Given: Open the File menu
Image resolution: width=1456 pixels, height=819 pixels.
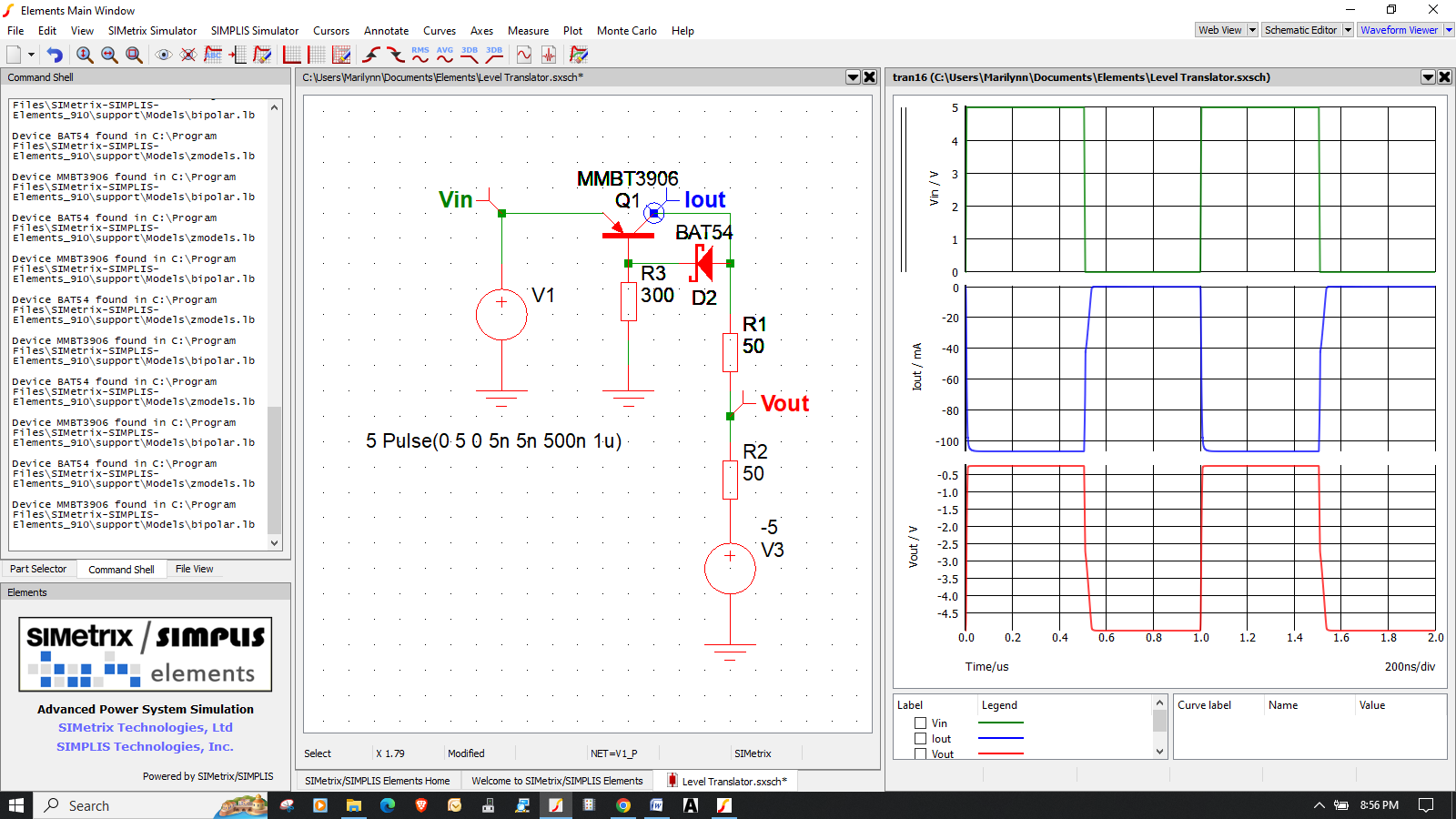Looking at the screenshot, I should tap(15, 31).
